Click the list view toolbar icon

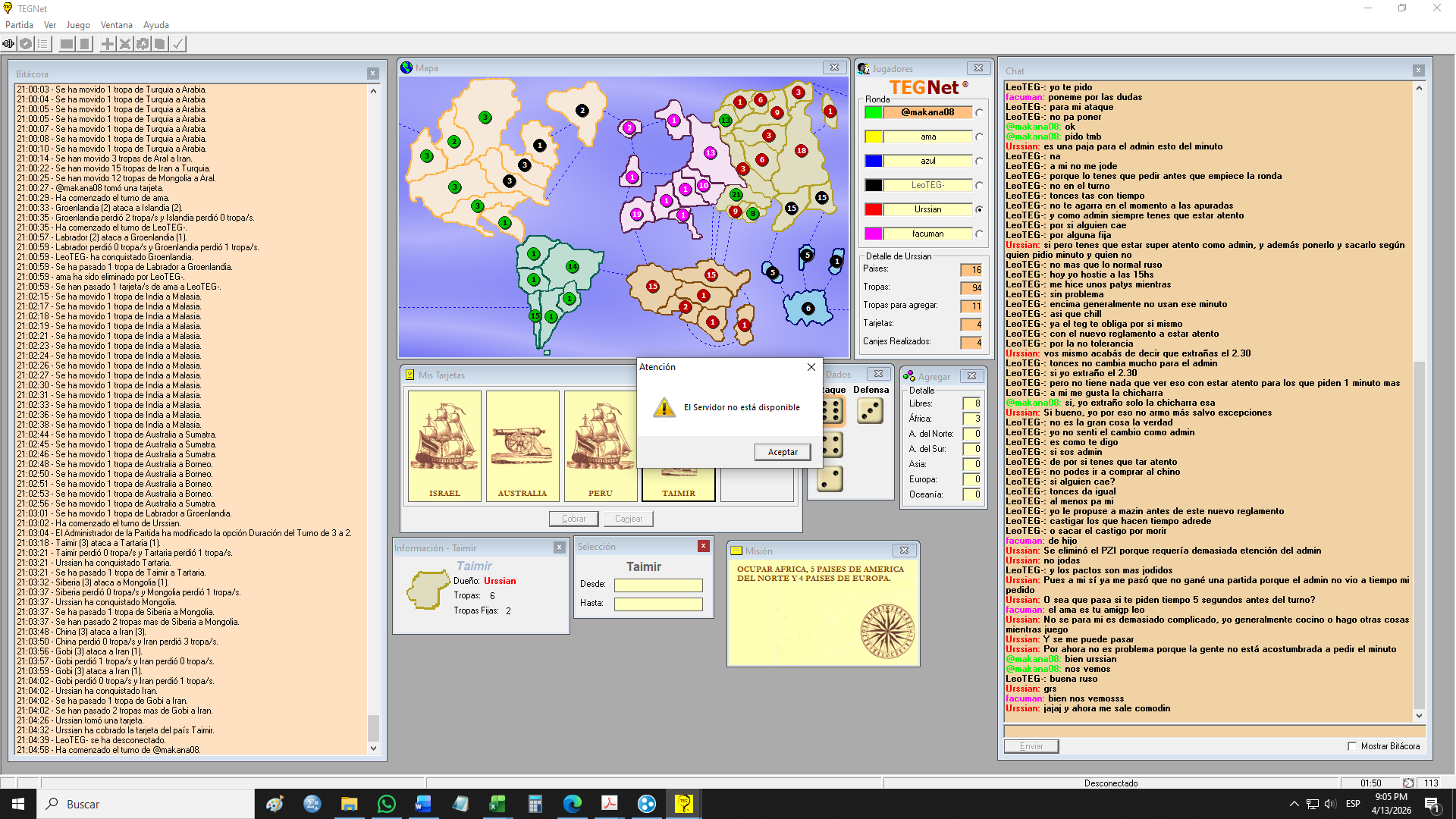point(43,44)
